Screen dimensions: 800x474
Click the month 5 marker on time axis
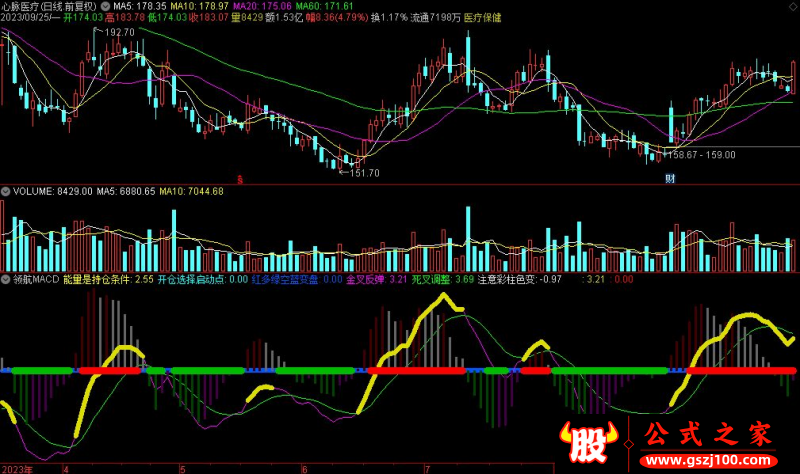pos(183,469)
